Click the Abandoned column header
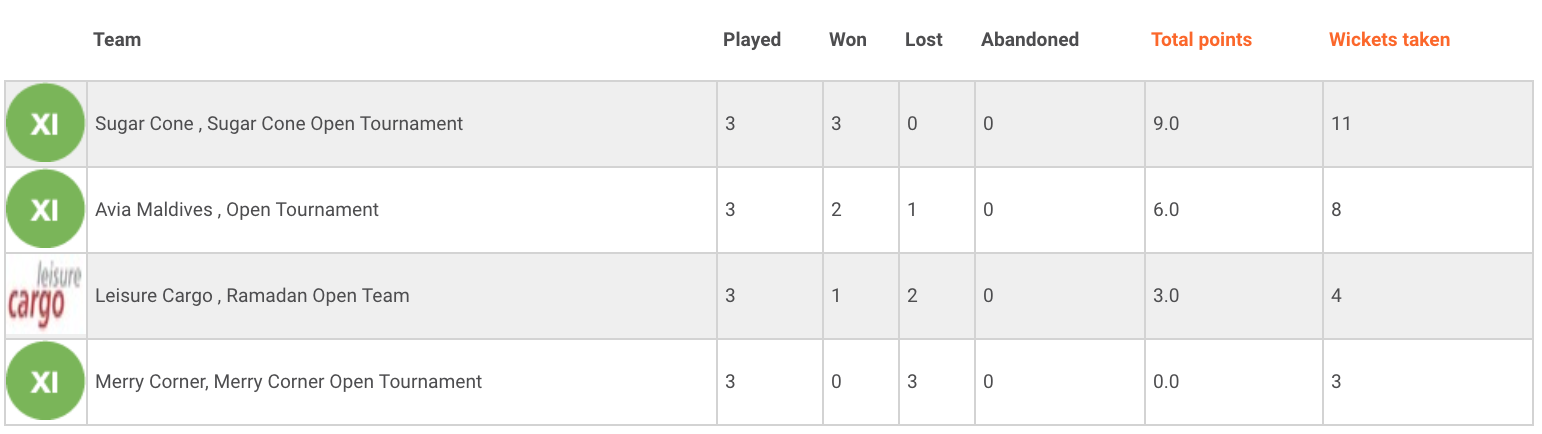This screenshot has width=1542, height=434. (x=1030, y=40)
